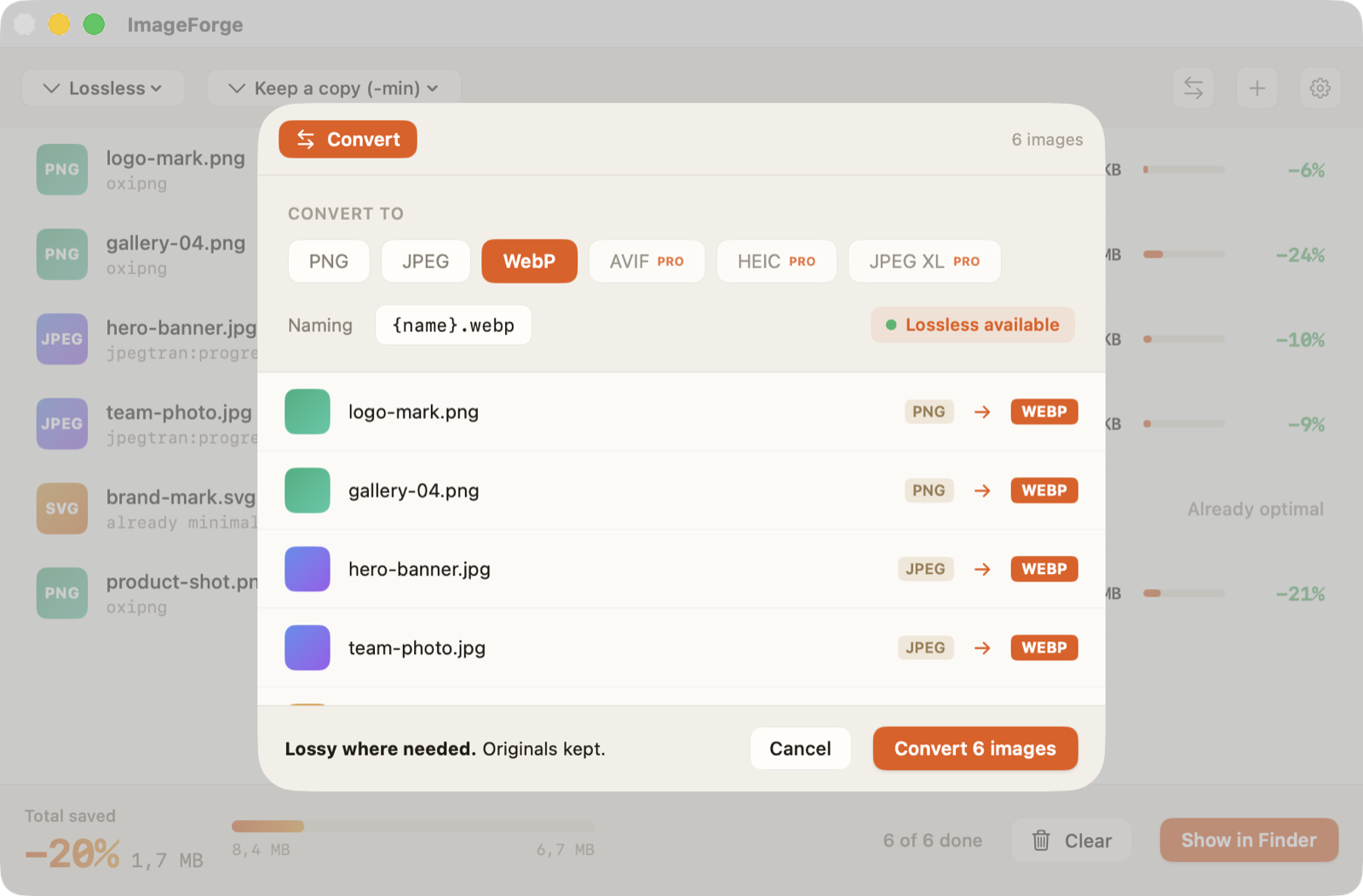1363x896 pixels.
Task: Click the Cancel button in the dialog
Action: pos(800,749)
